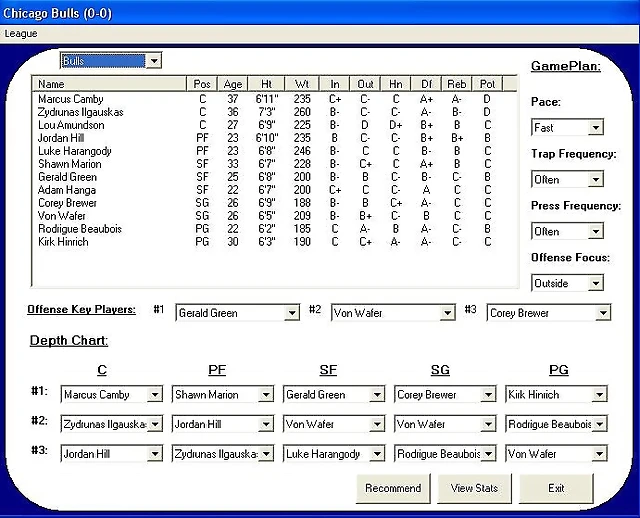Click the Recommend button
Screen dimensions: 640x518
pyautogui.click(x=393, y=488)
